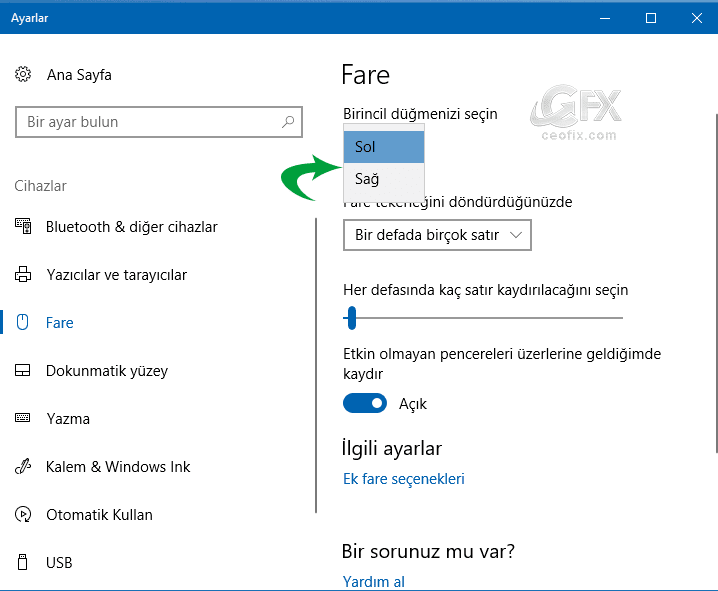This screenshot has height=591, width=718.
Task: Click the pen icon for Windows Ink
Action: (23, 466)
